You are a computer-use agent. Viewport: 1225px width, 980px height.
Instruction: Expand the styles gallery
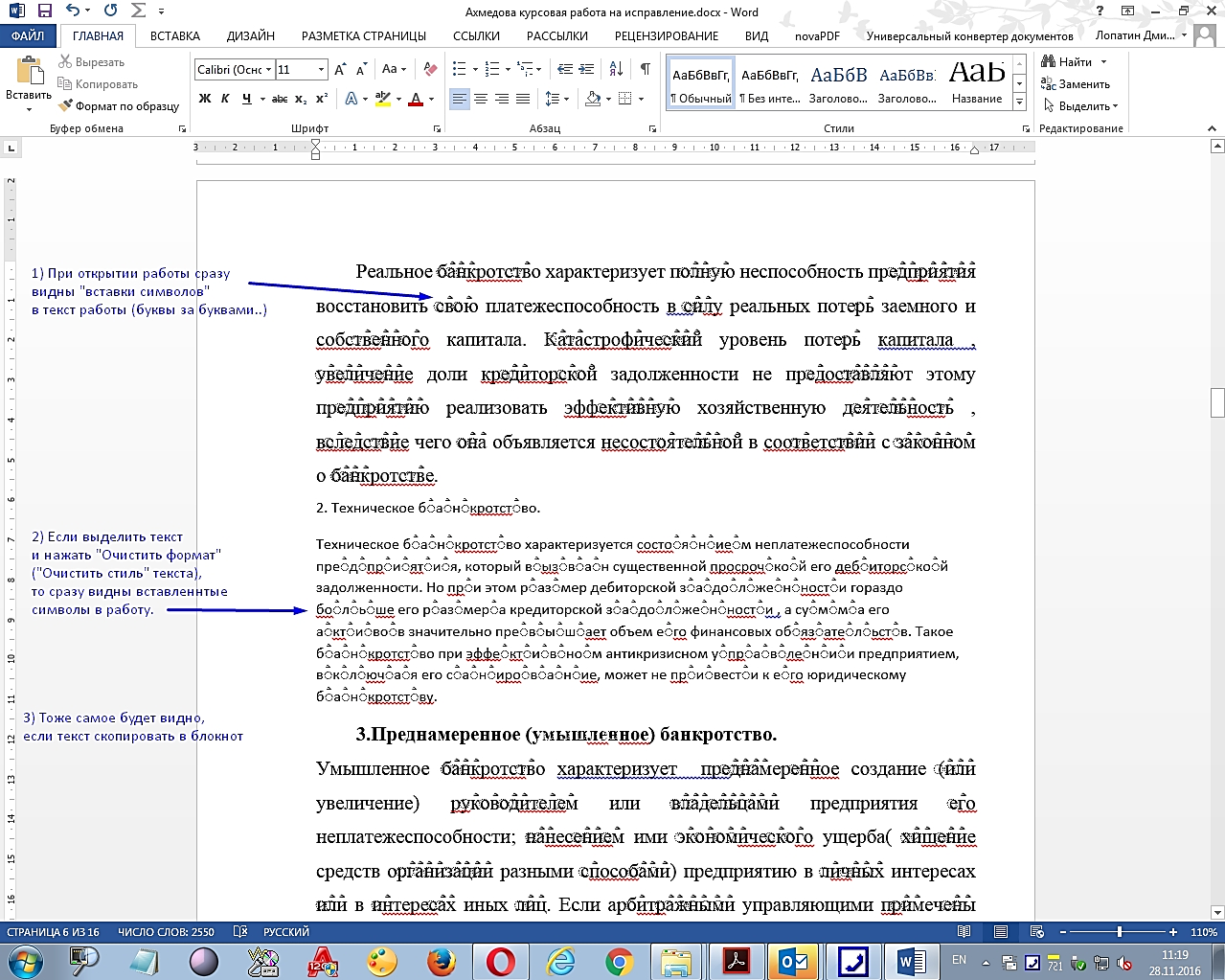(1020, 102)
